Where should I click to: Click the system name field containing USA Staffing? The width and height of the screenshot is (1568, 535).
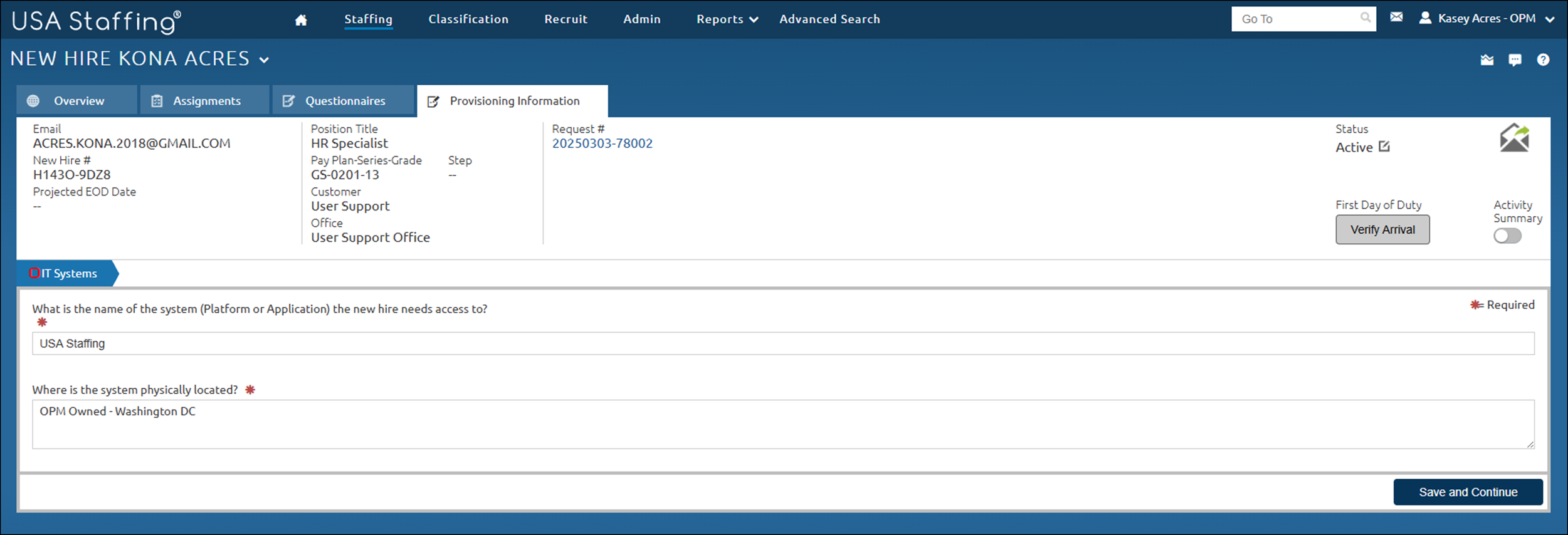pos(783,343)
